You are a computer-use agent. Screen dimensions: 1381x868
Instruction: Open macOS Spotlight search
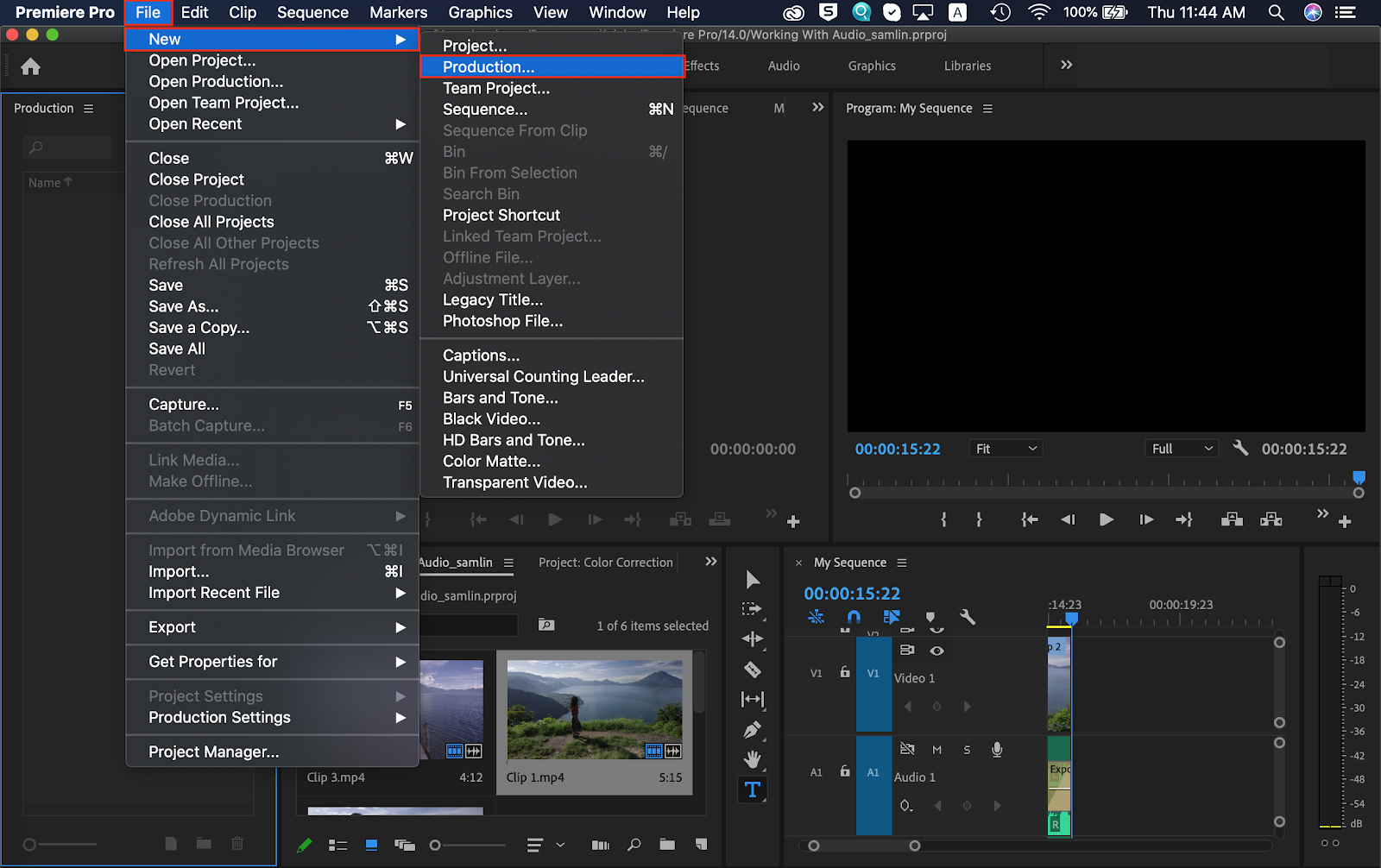click(1276, 12)
